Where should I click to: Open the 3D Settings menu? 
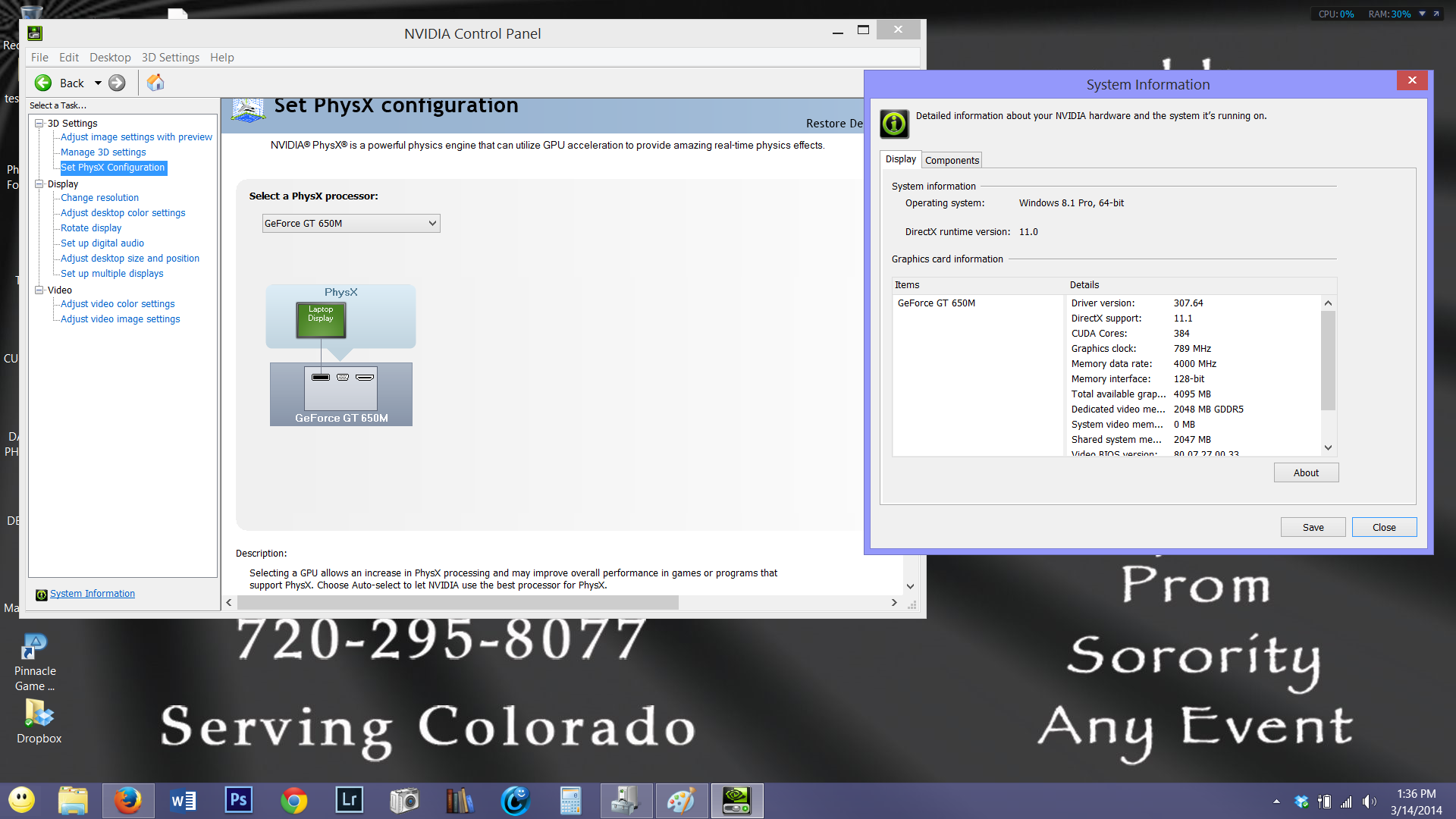pyautogui.click(x=171, y=58)
